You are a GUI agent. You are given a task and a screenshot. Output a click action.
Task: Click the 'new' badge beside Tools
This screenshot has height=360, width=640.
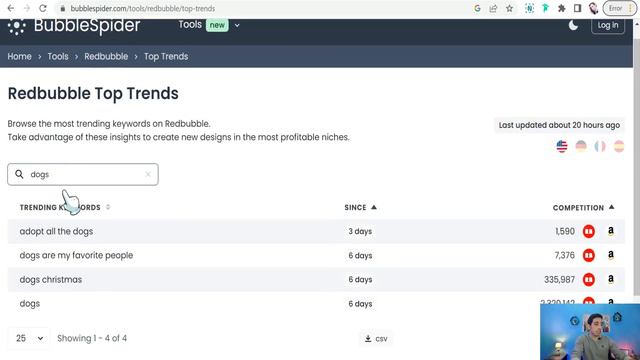(x=217, y=25)
